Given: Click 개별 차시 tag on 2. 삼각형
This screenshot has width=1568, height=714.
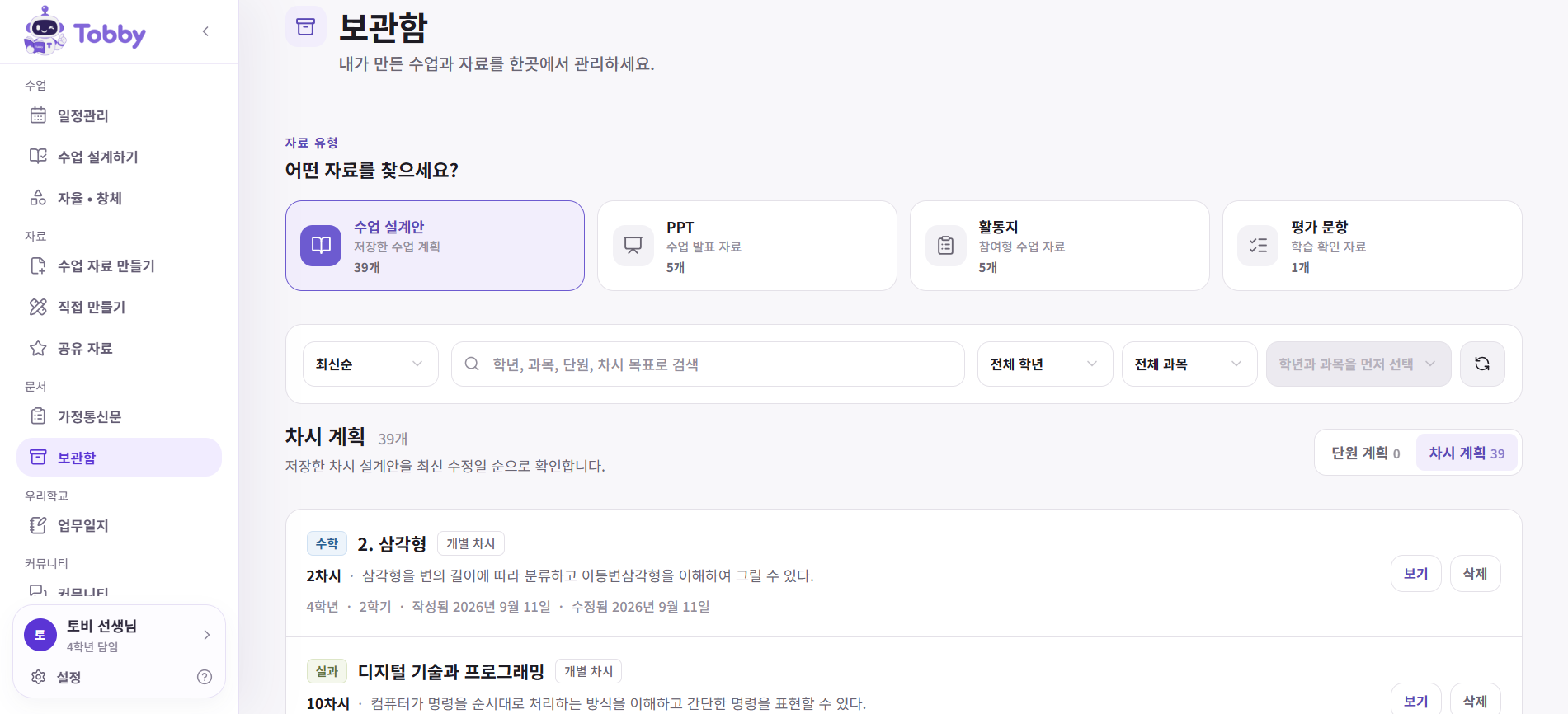Looking at the screenshot, I should click(x=471, y=543).
